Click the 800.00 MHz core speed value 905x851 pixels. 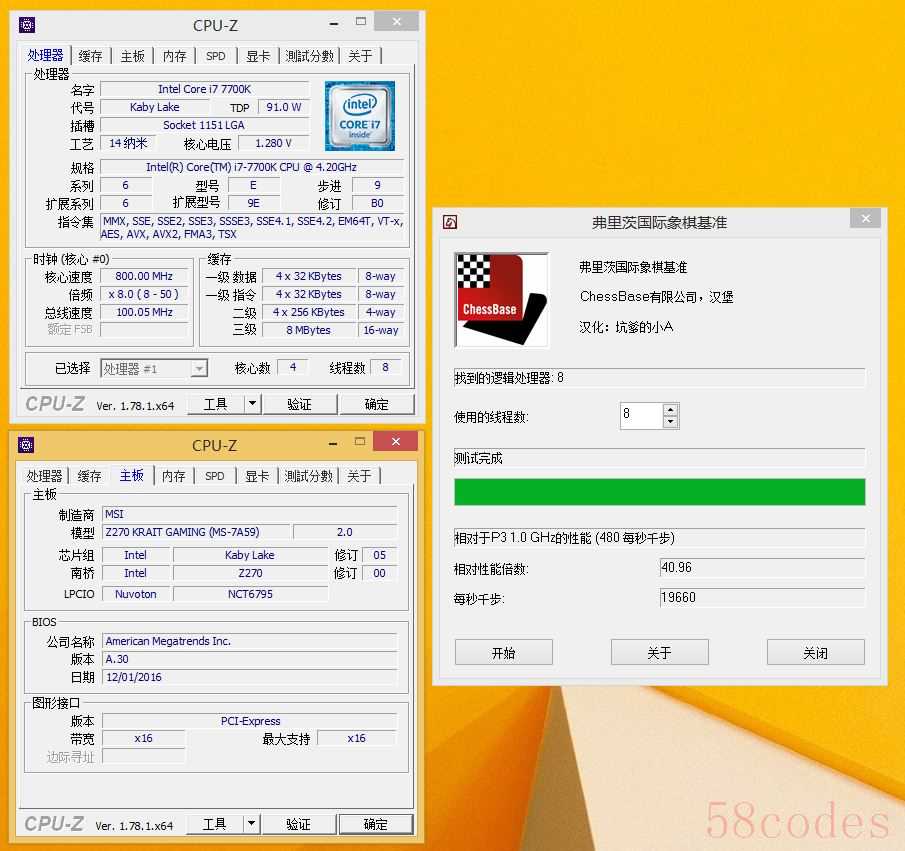[144, 276]
